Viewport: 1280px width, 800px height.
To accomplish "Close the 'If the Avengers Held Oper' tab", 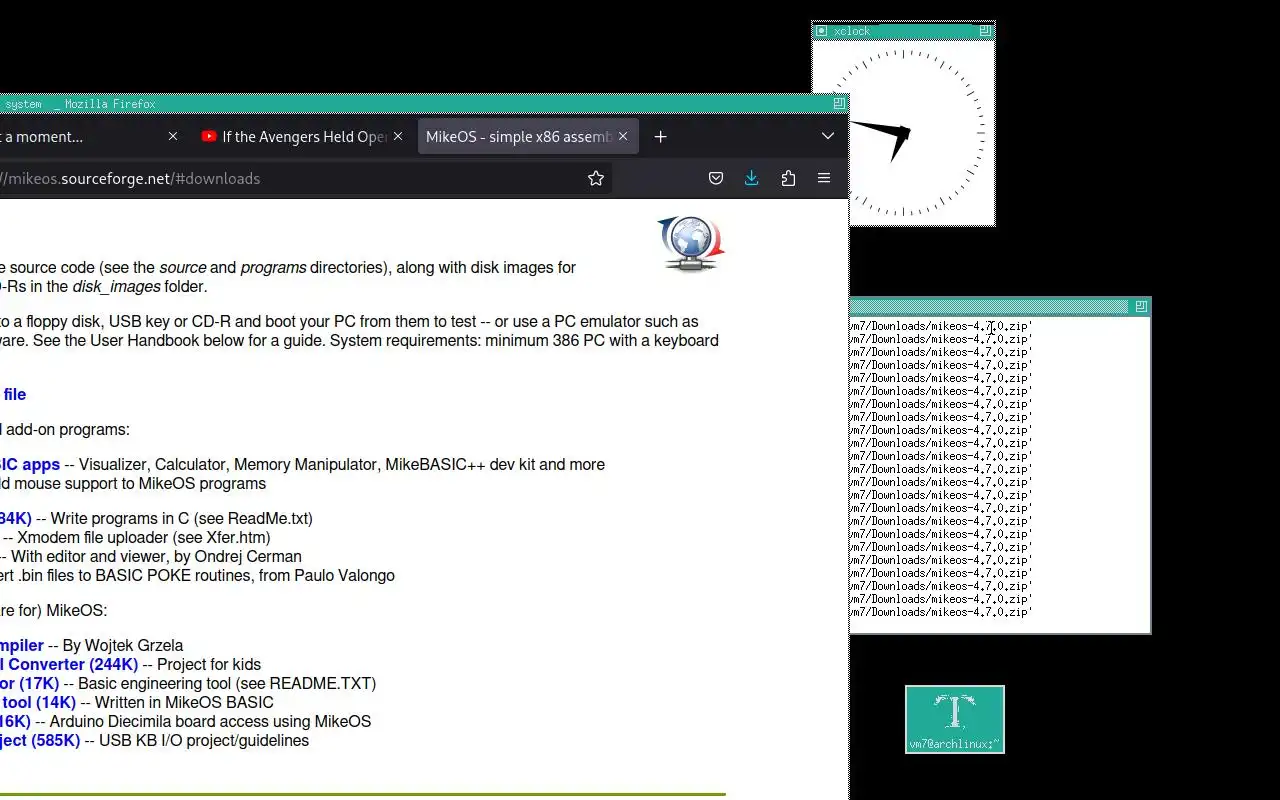I will 398,137.
